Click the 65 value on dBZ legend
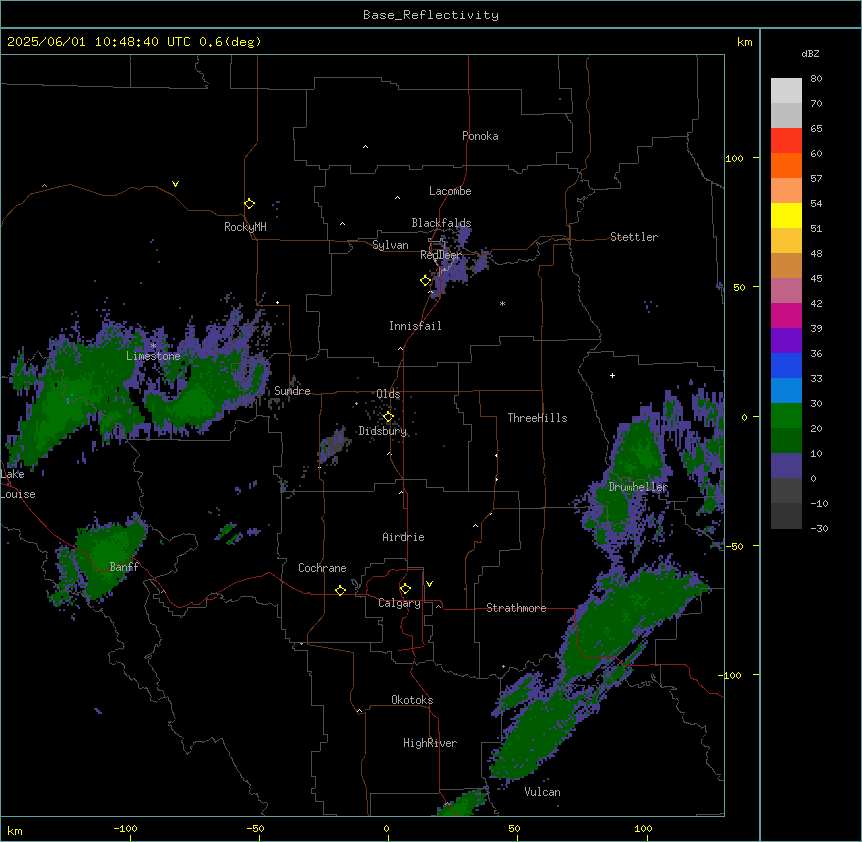 click(816, 129)
